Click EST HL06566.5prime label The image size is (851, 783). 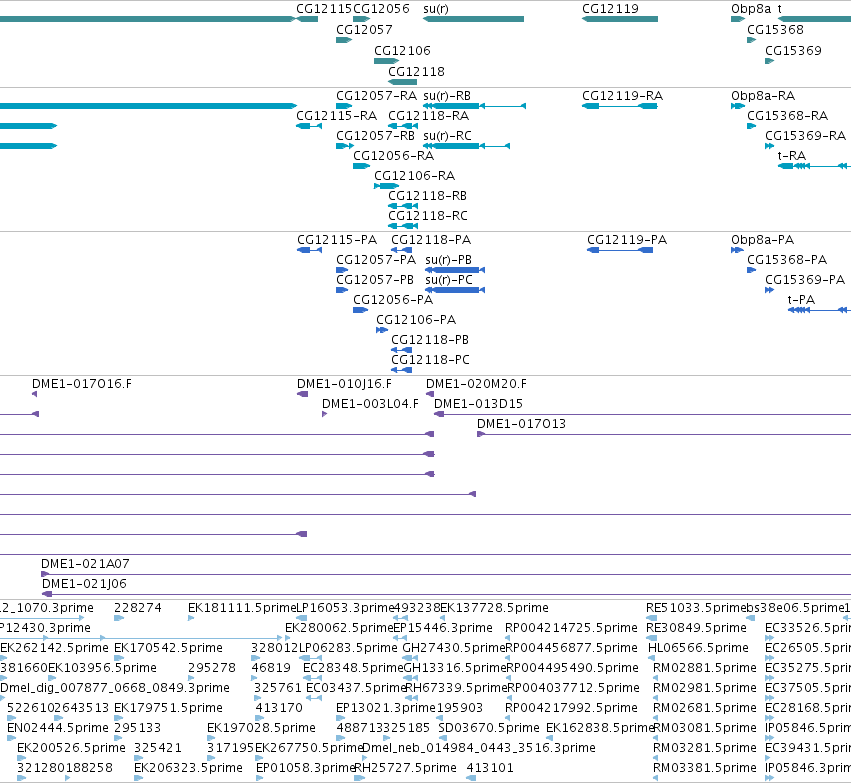point(698,649)
